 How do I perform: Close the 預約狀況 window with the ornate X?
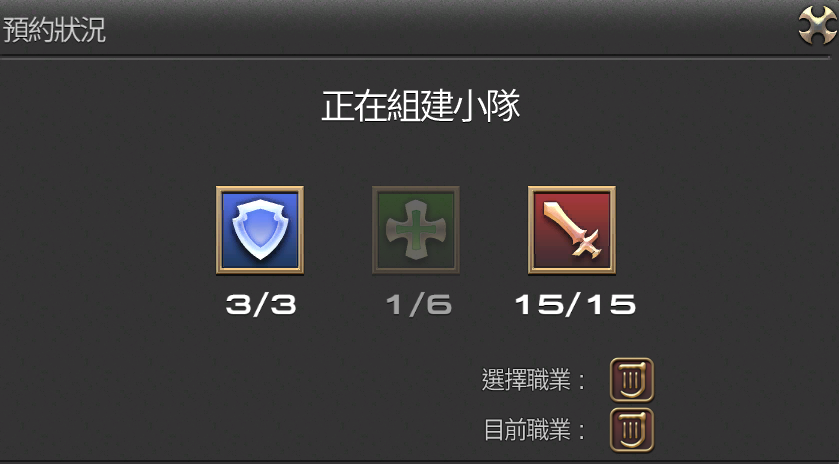[817, 25]
